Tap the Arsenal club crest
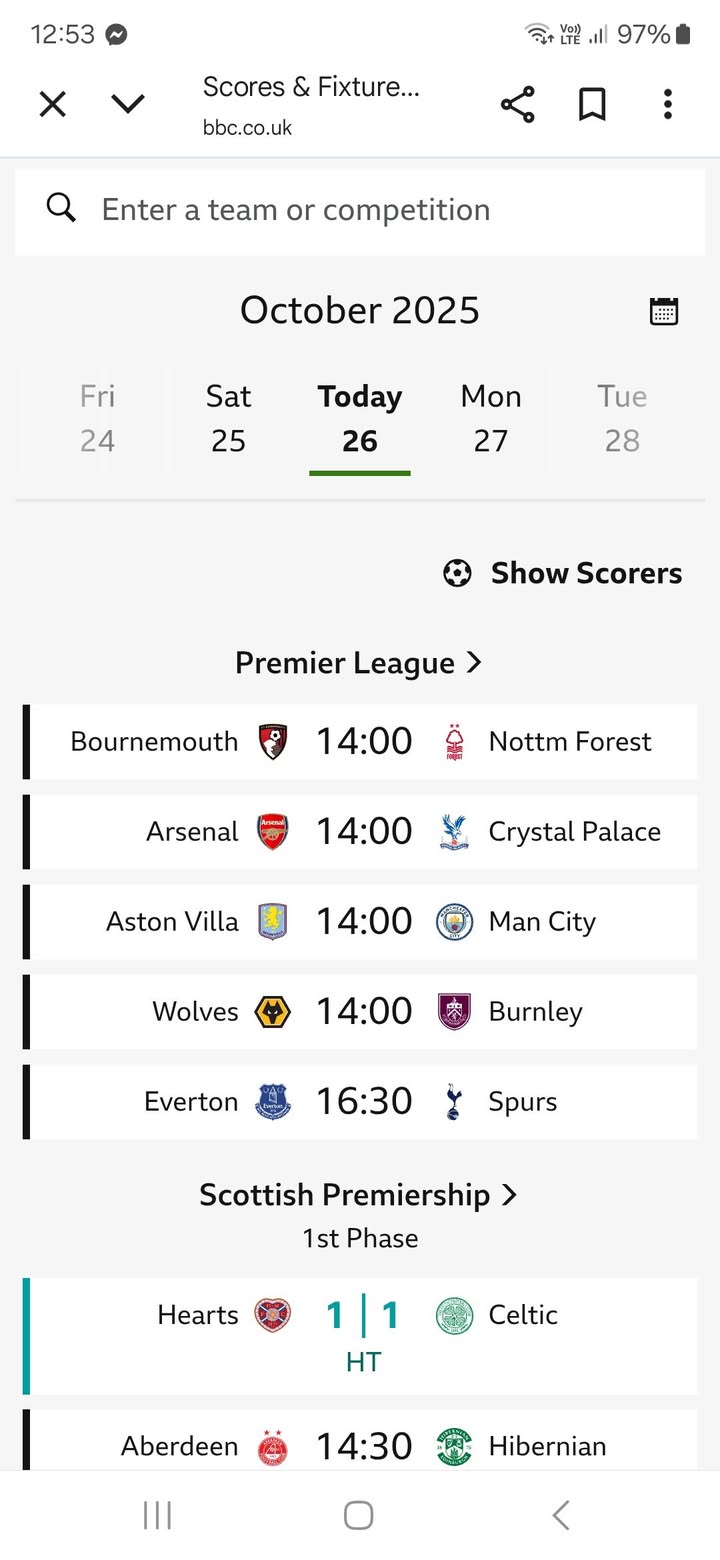The width and height of the screenshot is (720, 1560). pos(273,832)
